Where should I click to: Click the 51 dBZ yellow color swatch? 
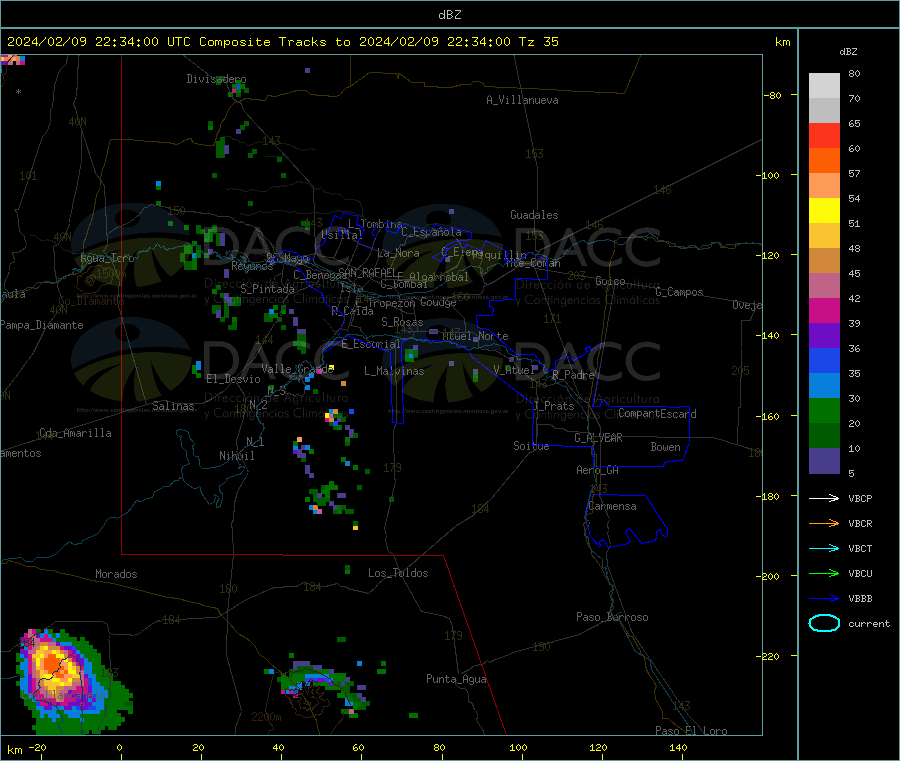(x=824, y=211)
